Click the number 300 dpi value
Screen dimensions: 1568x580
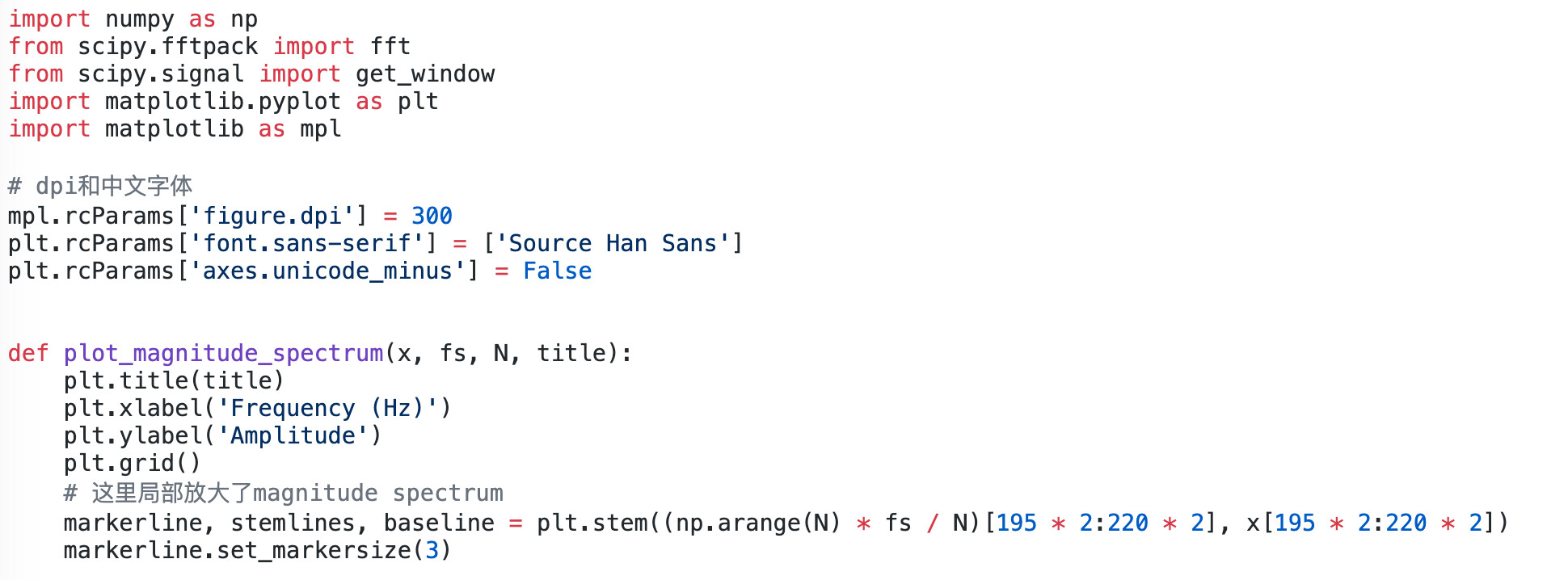[432, 216]
